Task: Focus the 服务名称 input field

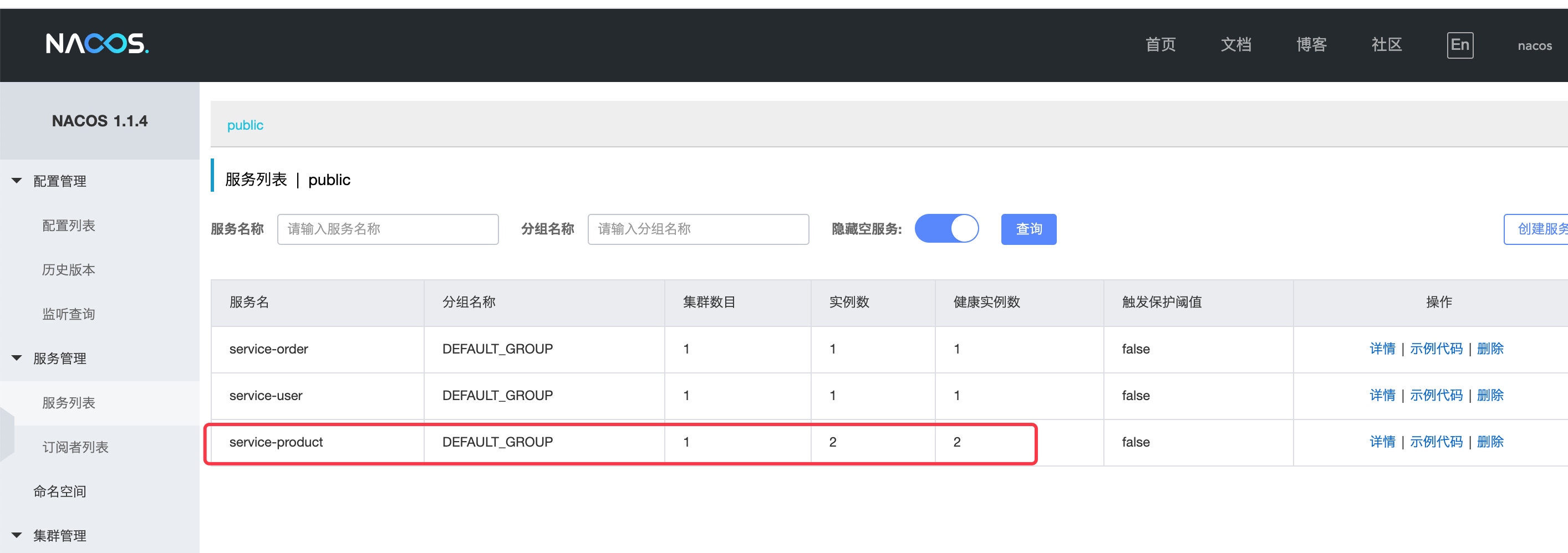Action: (388, 229)
